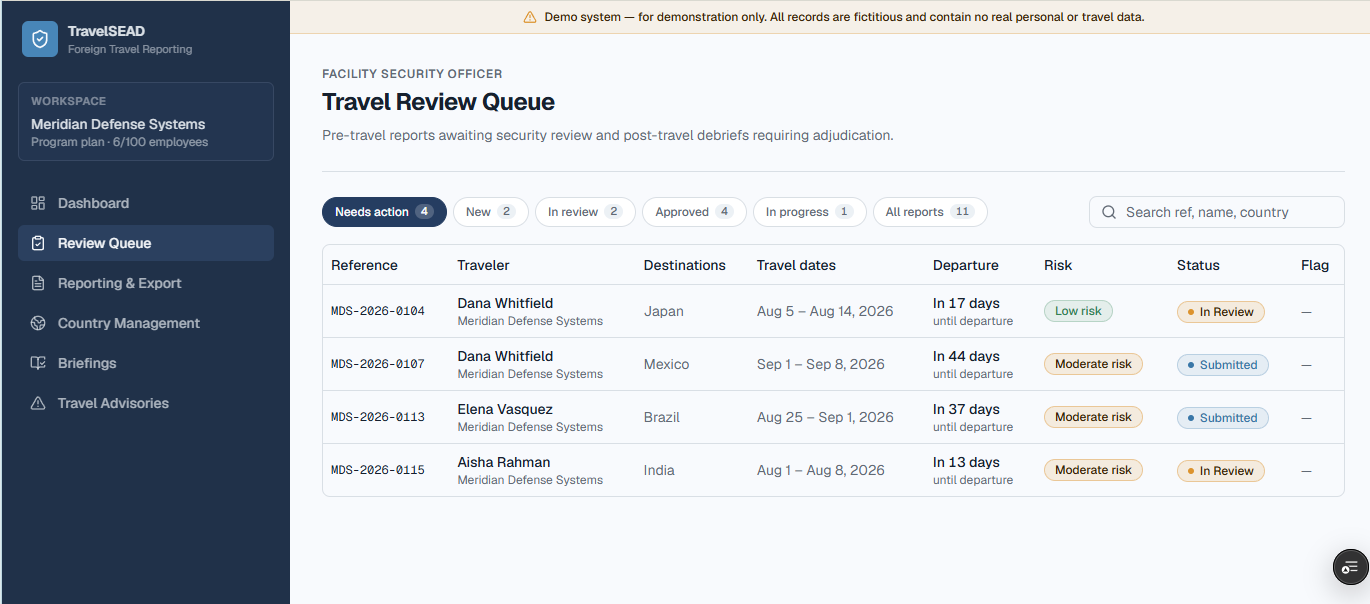Screen dimensions: 1370x604
Task: Open the Dashboard page
Action: (x=146, y=203)
